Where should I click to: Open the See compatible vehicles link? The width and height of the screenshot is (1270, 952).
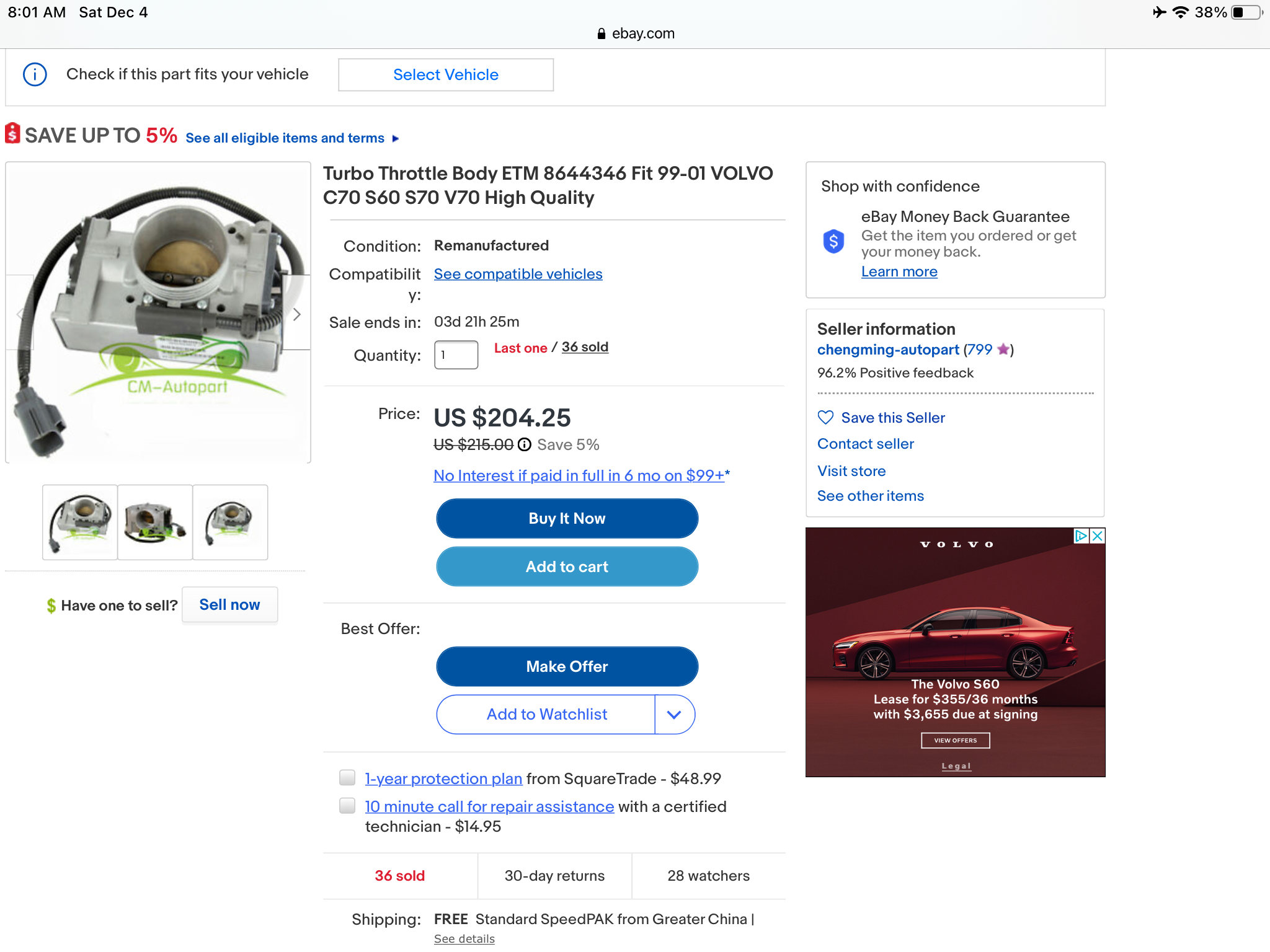coord(518,274)
